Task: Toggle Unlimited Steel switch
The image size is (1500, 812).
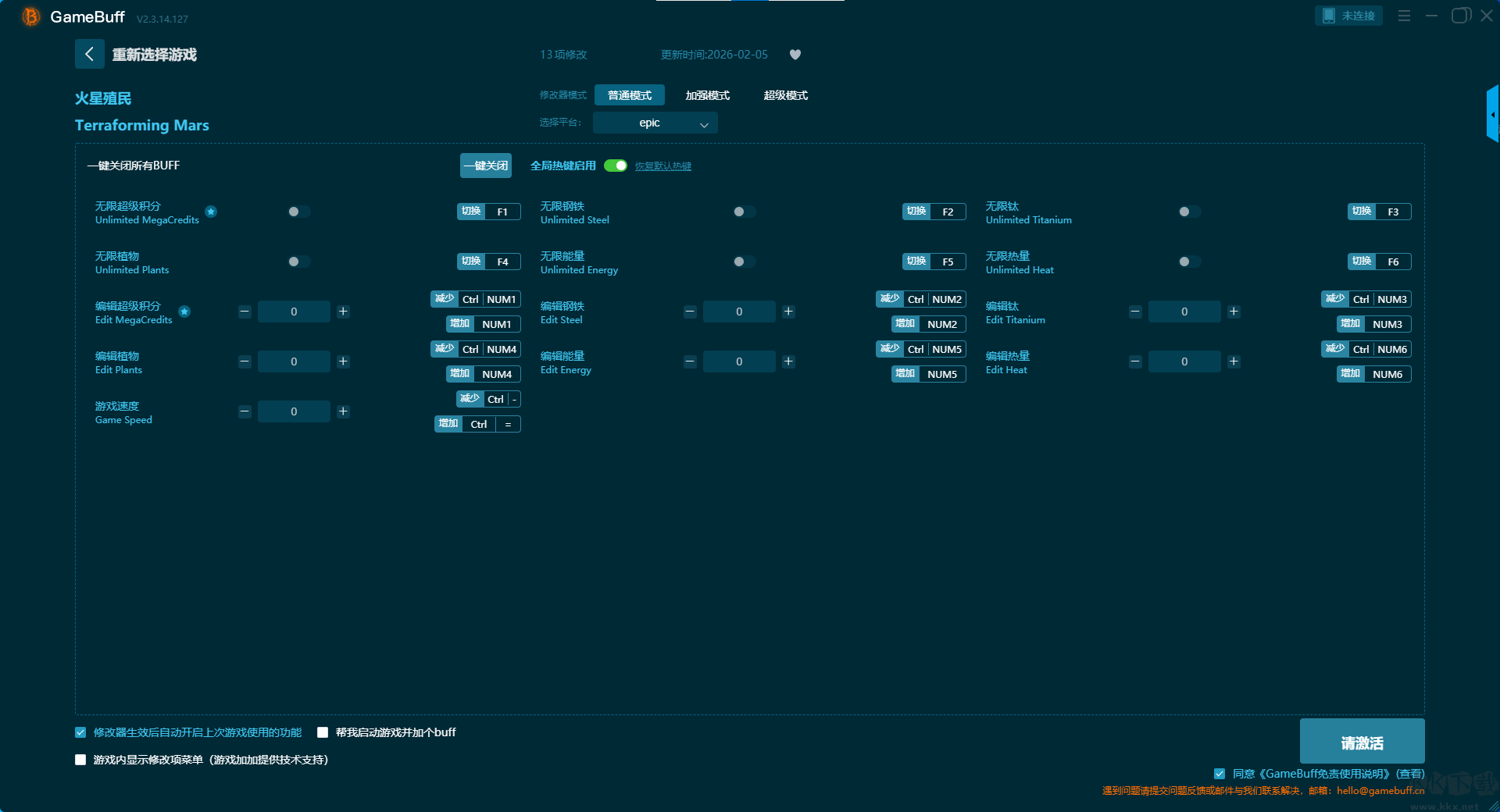Action: [744, 212]
